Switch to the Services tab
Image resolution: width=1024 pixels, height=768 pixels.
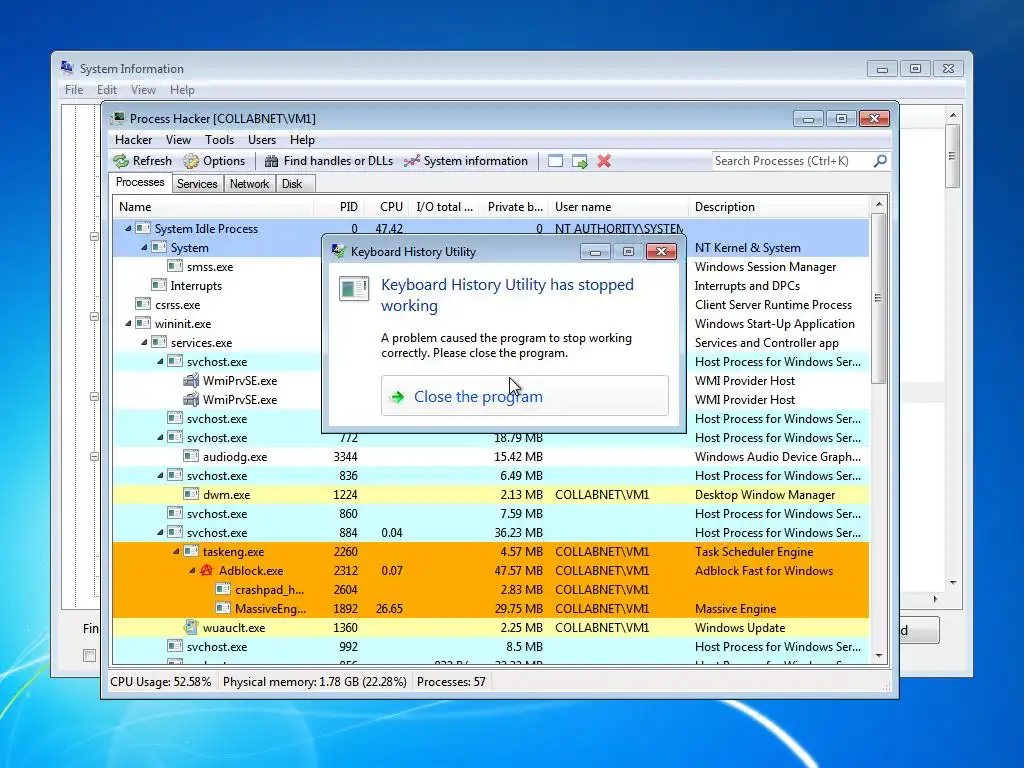tap(197, 184)
